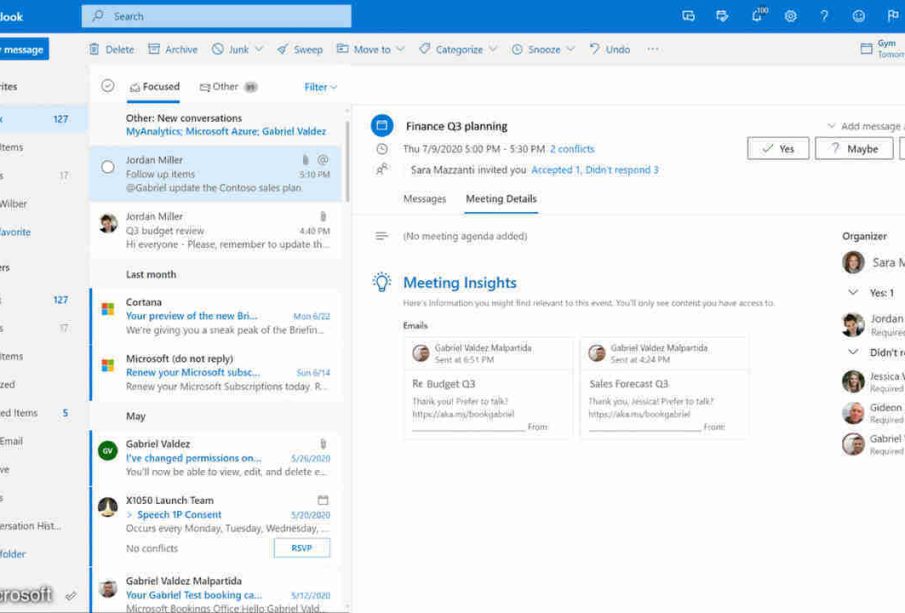Toggle select-all circle above message list

108,87
